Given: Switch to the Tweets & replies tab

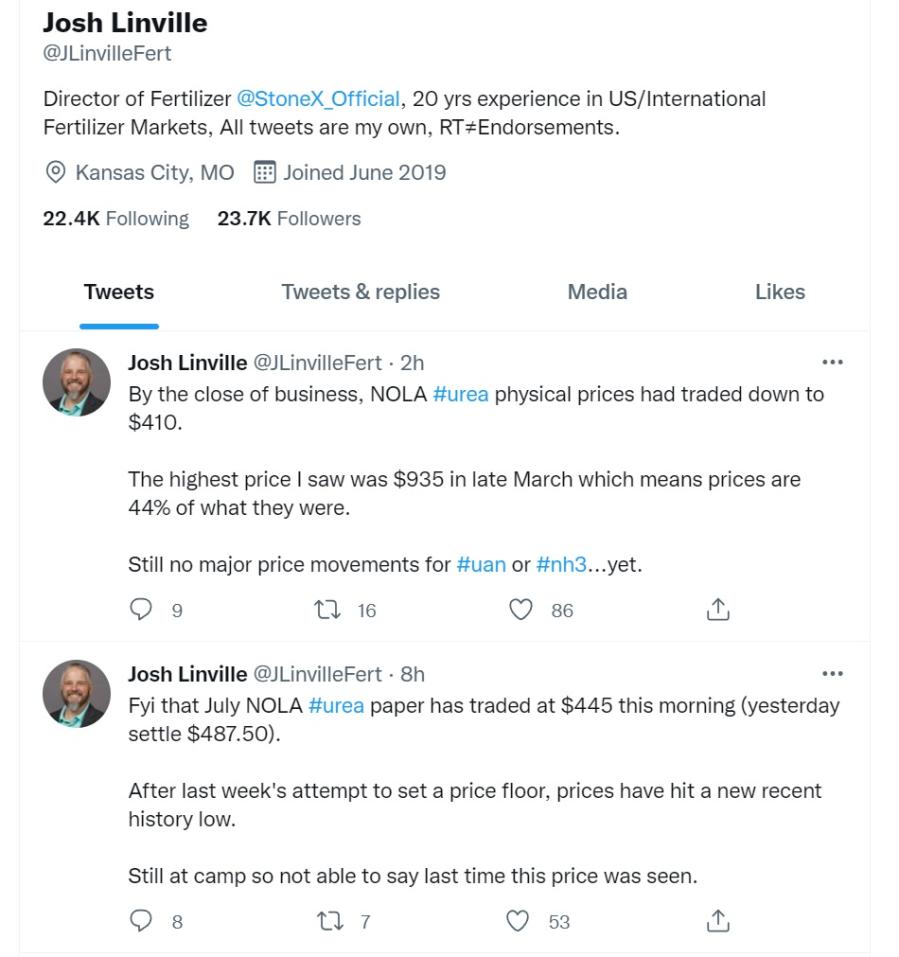Looking at the screenshot, I should point(360,292).
